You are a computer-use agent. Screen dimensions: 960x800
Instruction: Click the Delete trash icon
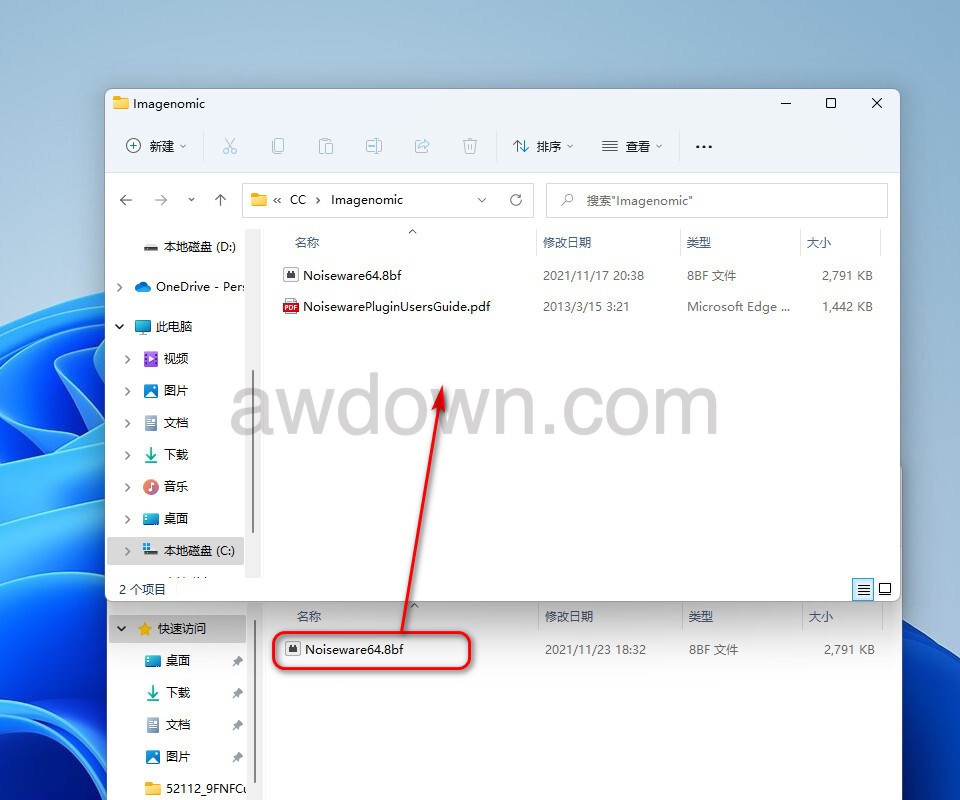470,146
